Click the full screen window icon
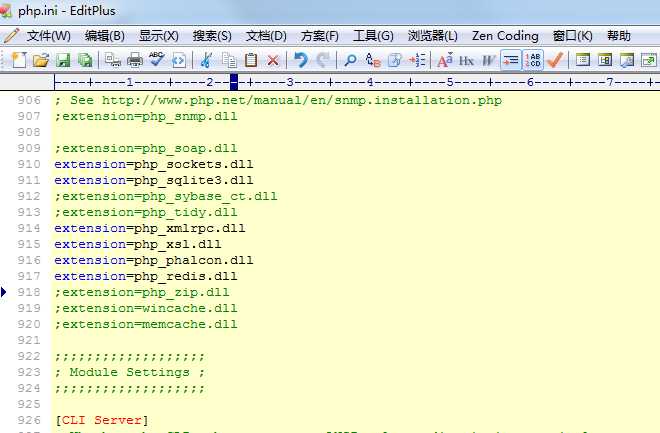Viewport: 660px width, 433px height. 649,60
